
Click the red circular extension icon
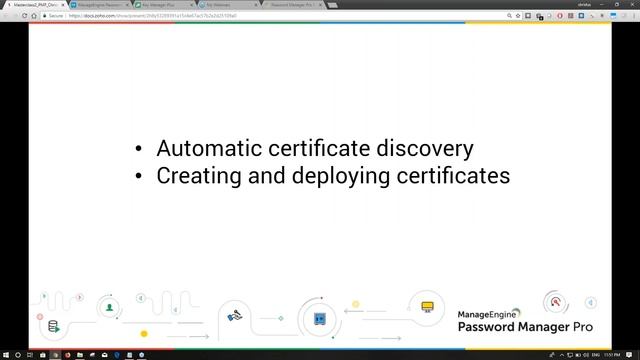(x=560, y=16)
